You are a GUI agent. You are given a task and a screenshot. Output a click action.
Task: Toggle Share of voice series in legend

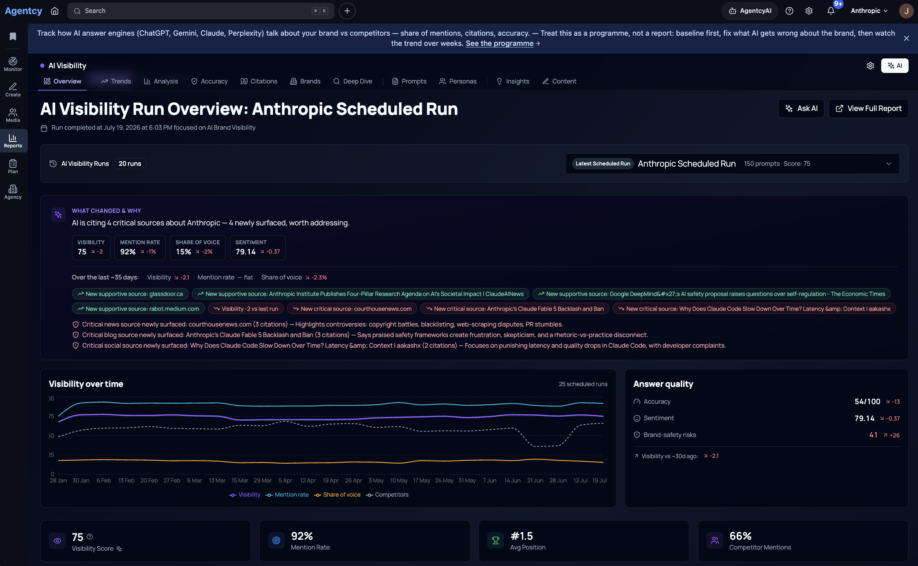pos(337,495)
